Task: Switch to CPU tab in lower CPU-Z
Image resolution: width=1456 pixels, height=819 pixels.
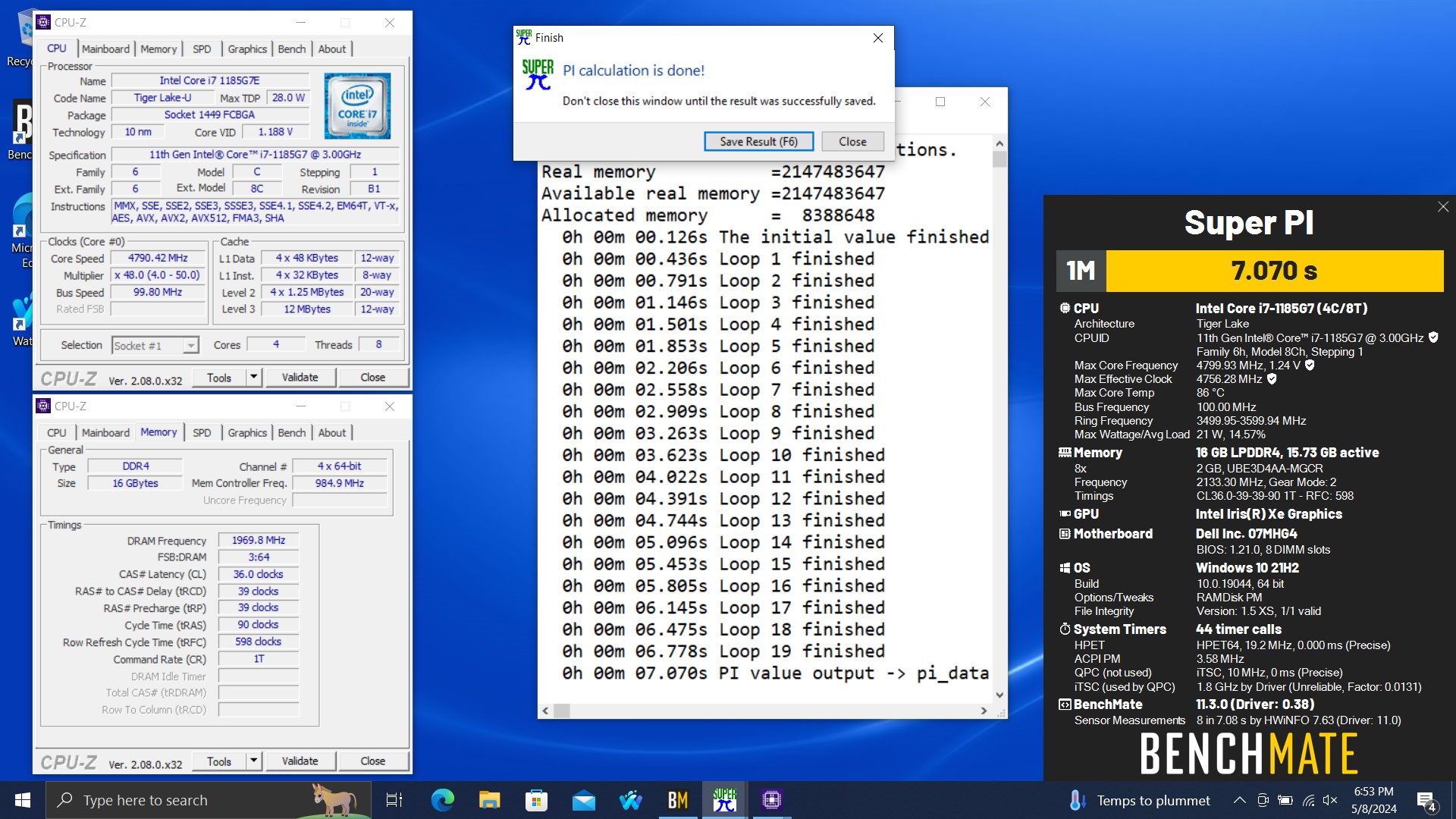Action: pyautogui.click(x=57, y=432)
